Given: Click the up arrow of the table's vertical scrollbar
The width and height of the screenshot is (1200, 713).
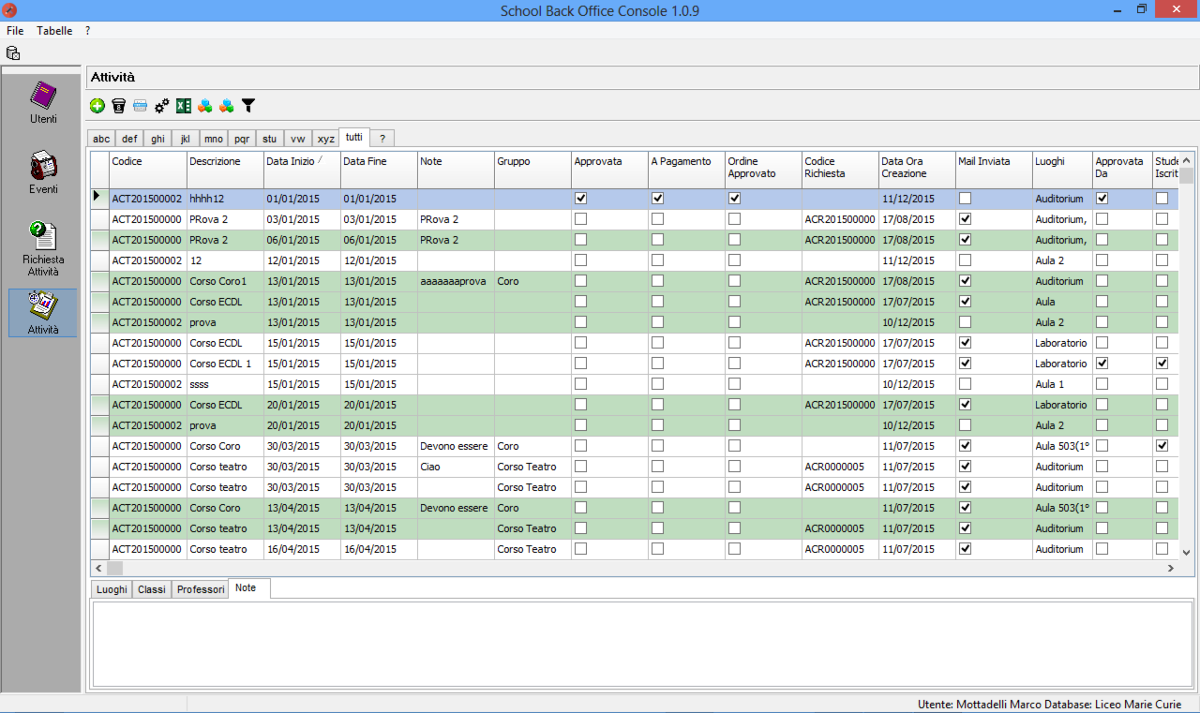Looking at the screenshot, I should (1187, 160).
